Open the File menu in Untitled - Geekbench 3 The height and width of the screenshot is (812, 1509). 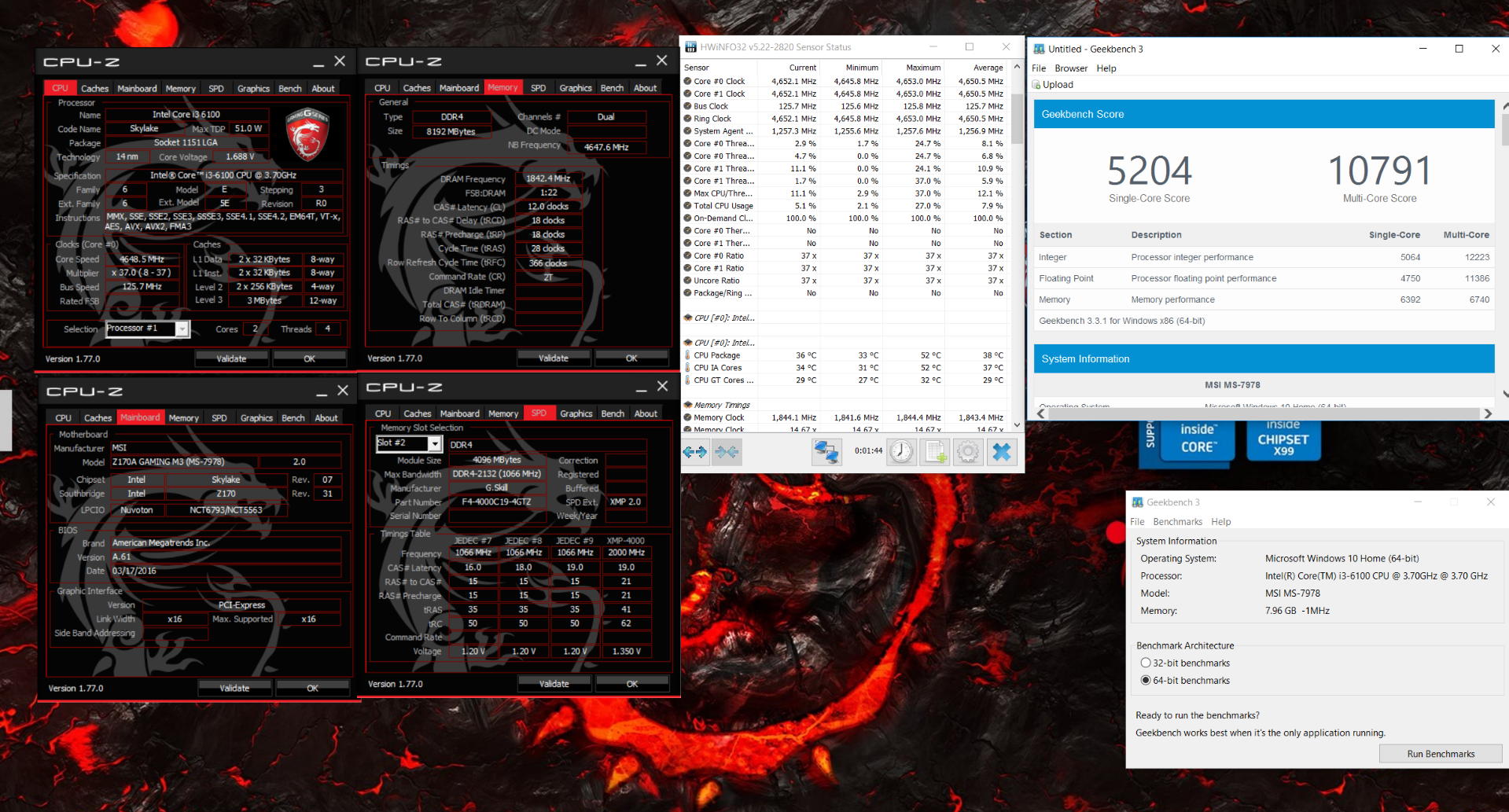point(1039,68)
